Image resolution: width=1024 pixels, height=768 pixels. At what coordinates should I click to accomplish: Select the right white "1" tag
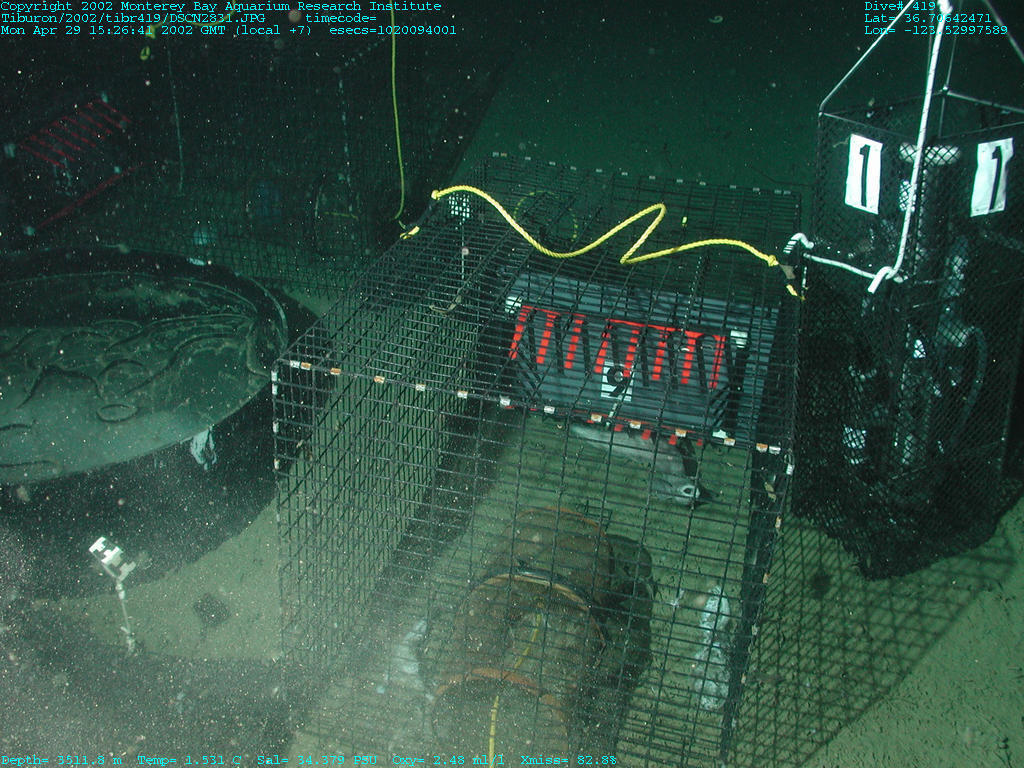(990, 176)
